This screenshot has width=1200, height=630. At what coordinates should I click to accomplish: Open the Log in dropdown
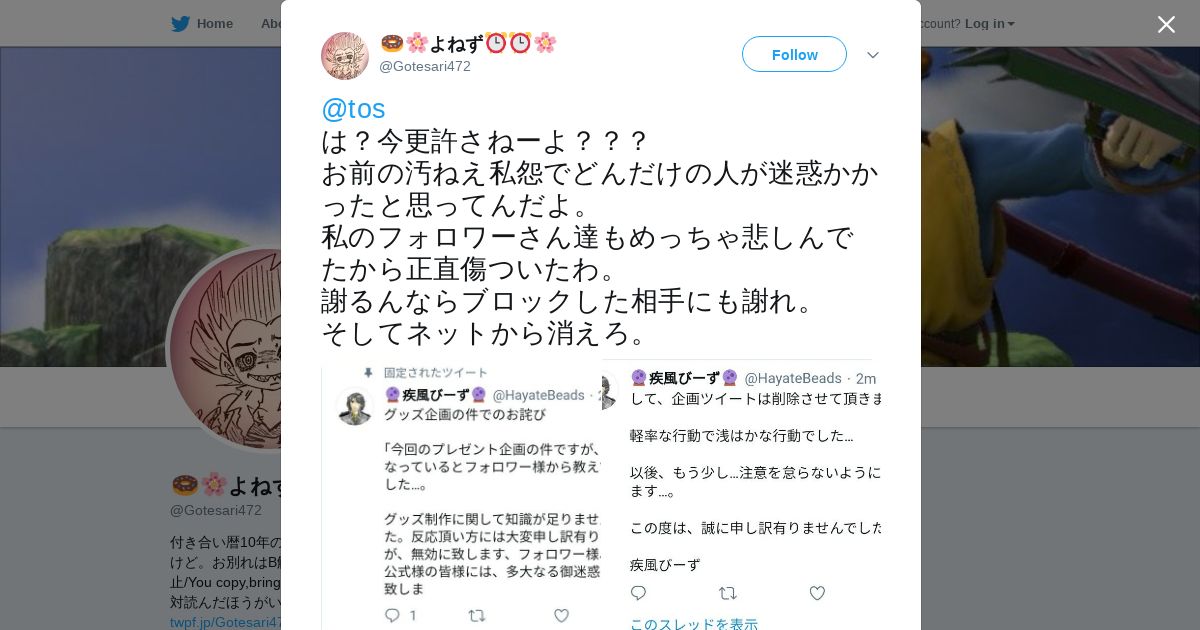[989, 23]
